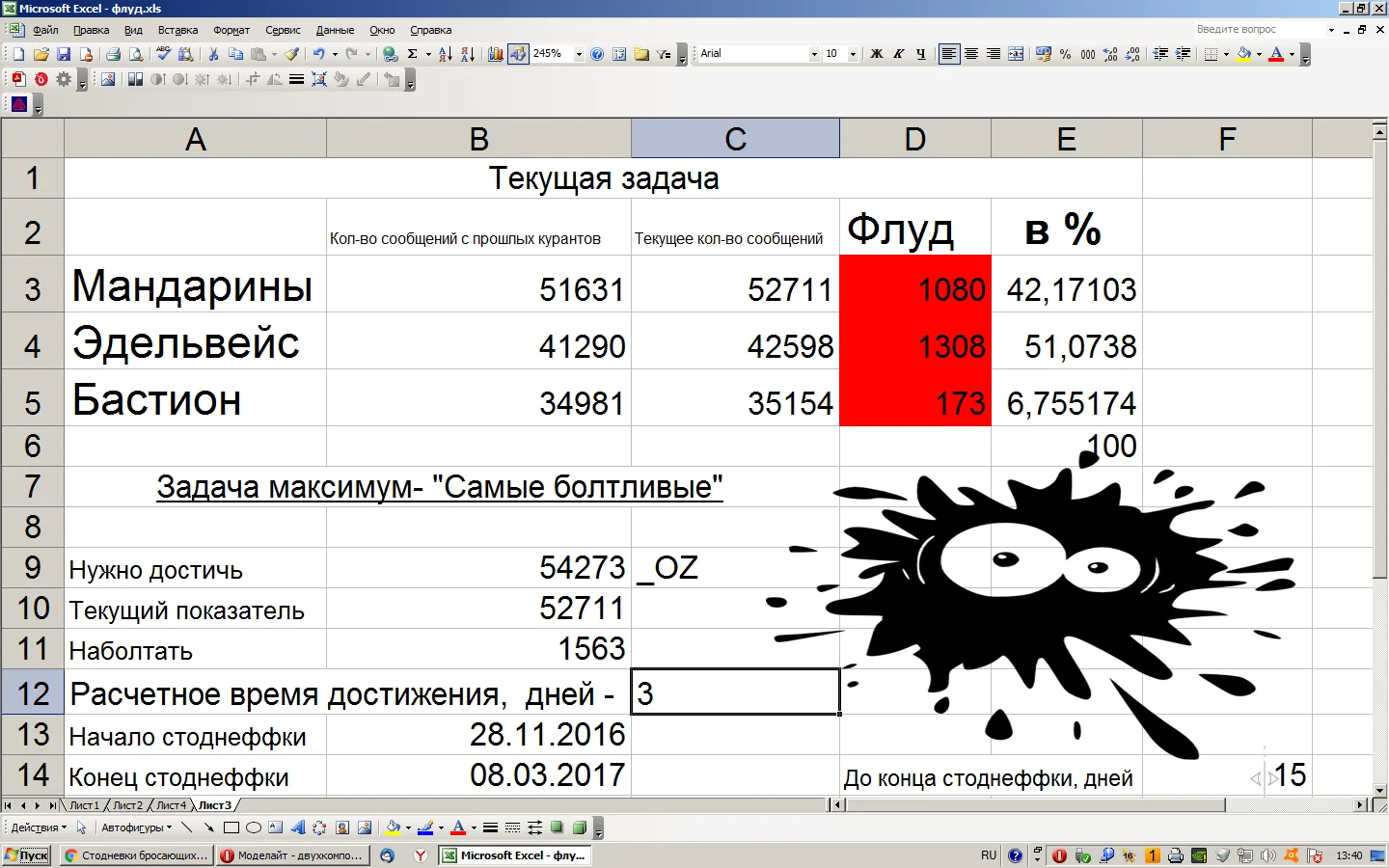Switch to the Стодневки Chrome taskbar window
Screen dimensions: 1389x868
tap(135, 855)
